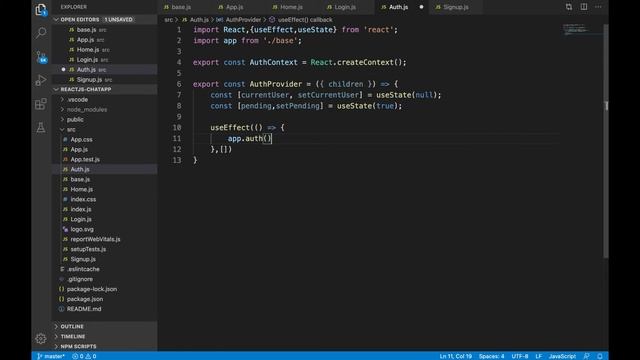Open base.js in Open Editors list

87,30
